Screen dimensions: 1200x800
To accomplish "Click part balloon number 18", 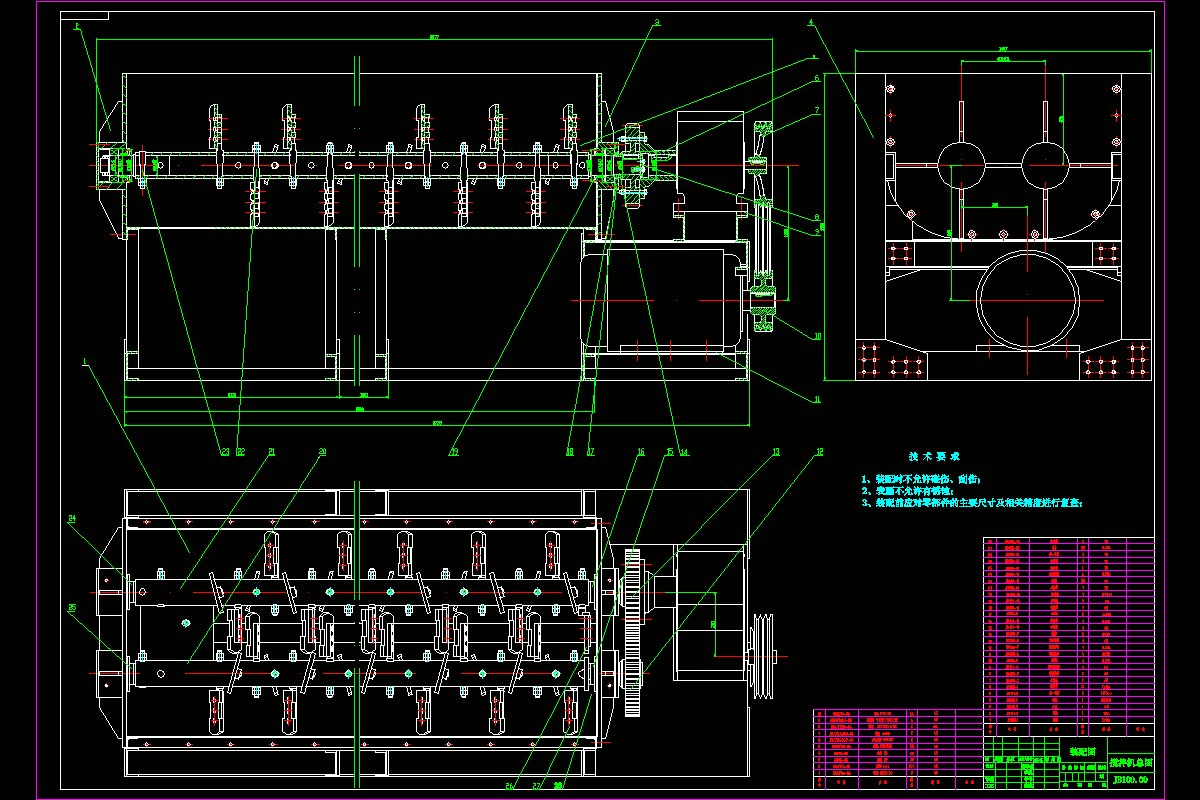I will 569,452.
